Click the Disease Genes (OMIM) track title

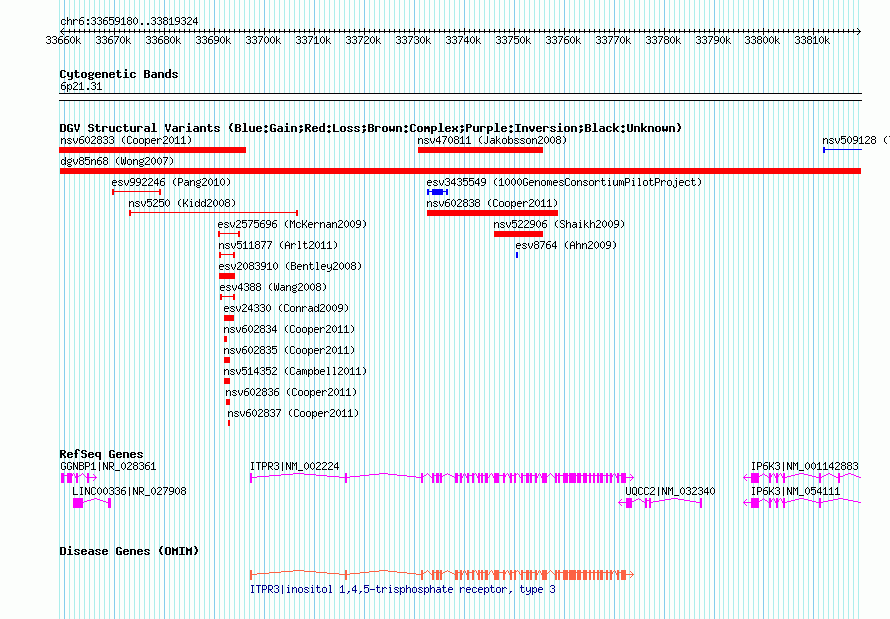coord(129,551)
